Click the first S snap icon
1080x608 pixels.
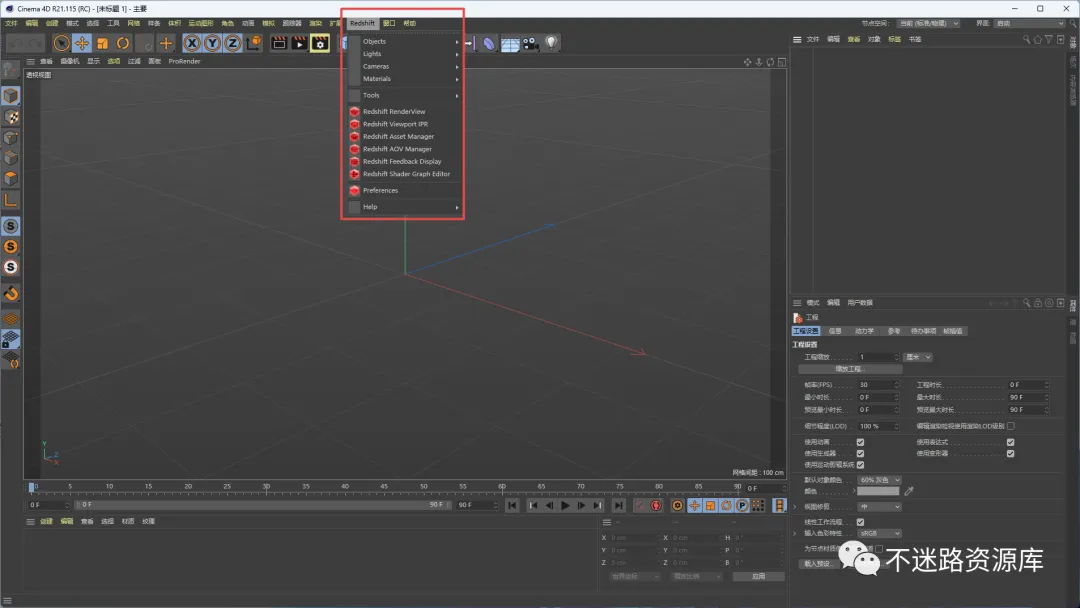[11, 226]
